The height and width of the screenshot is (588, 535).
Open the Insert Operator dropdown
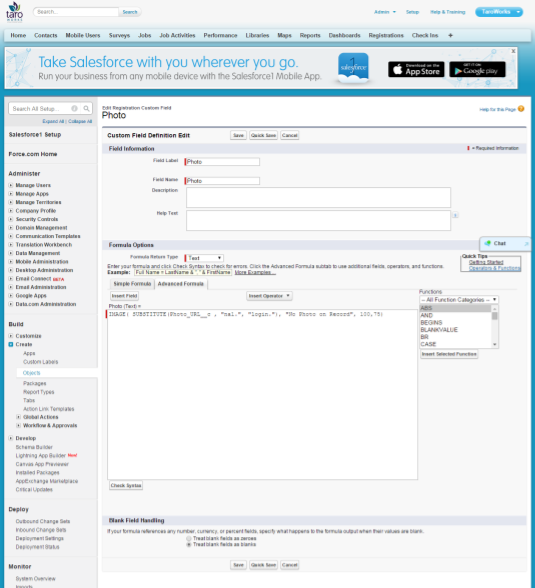[269, 296]
